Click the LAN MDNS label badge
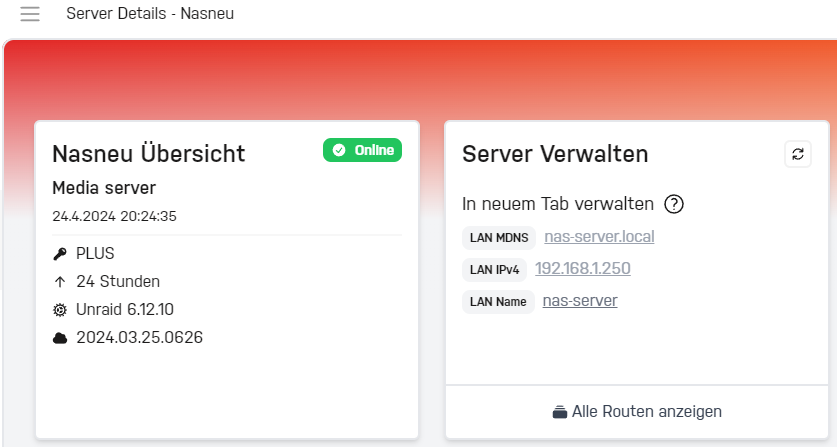 coord(499,238)
